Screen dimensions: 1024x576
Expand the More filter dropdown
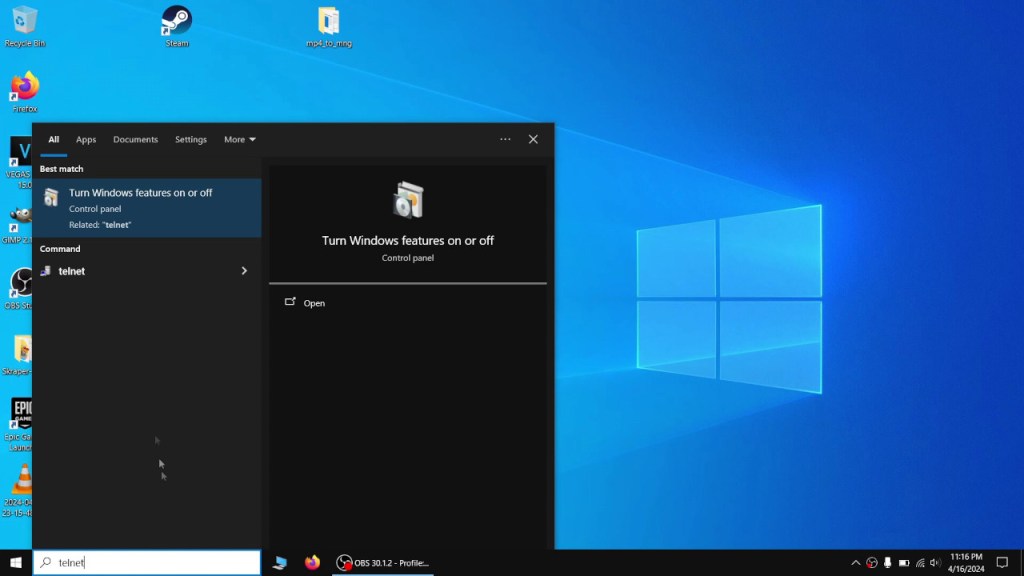[x=239, y=139]
